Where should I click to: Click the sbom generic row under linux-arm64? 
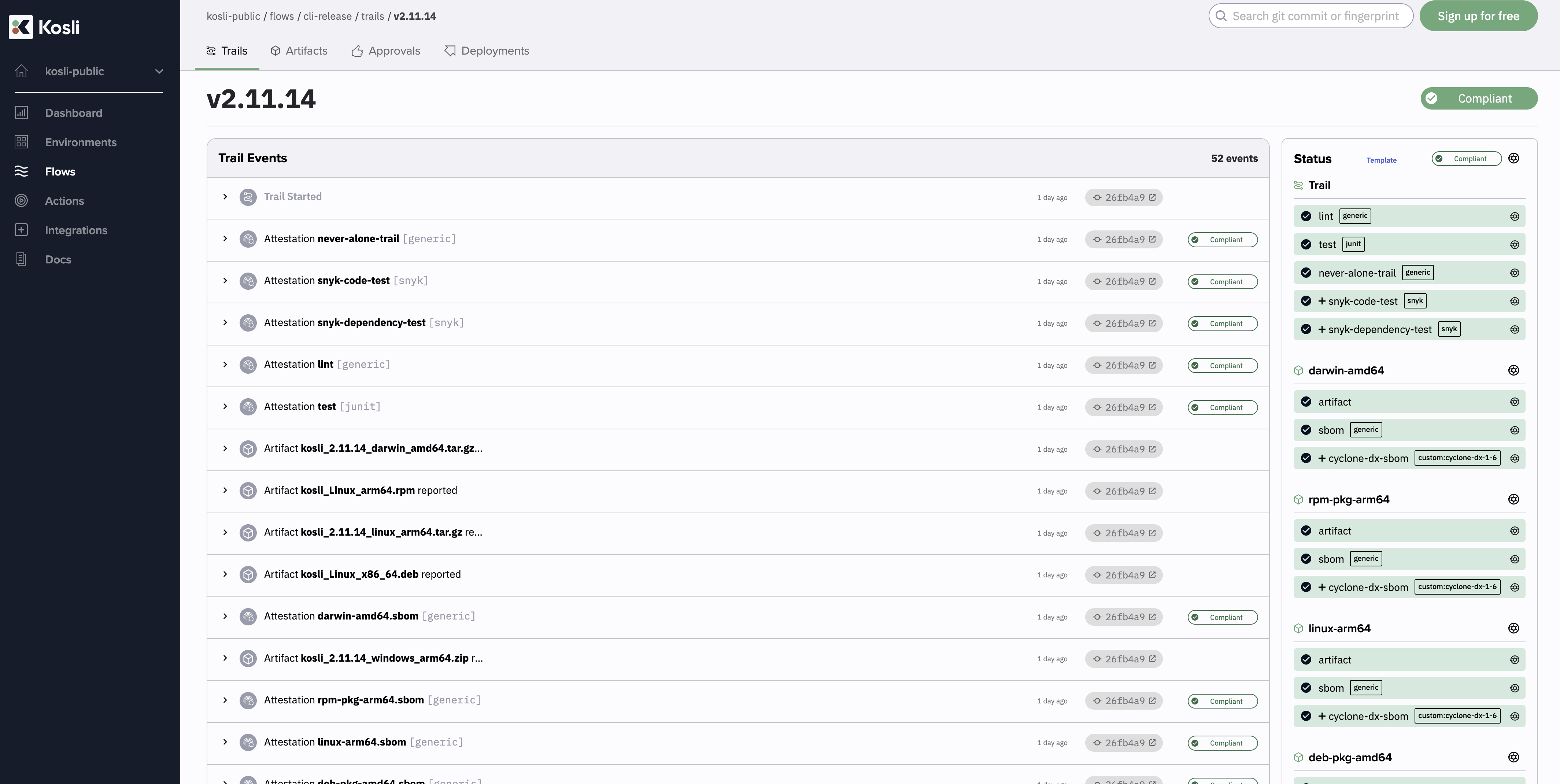pos(1409,688)
